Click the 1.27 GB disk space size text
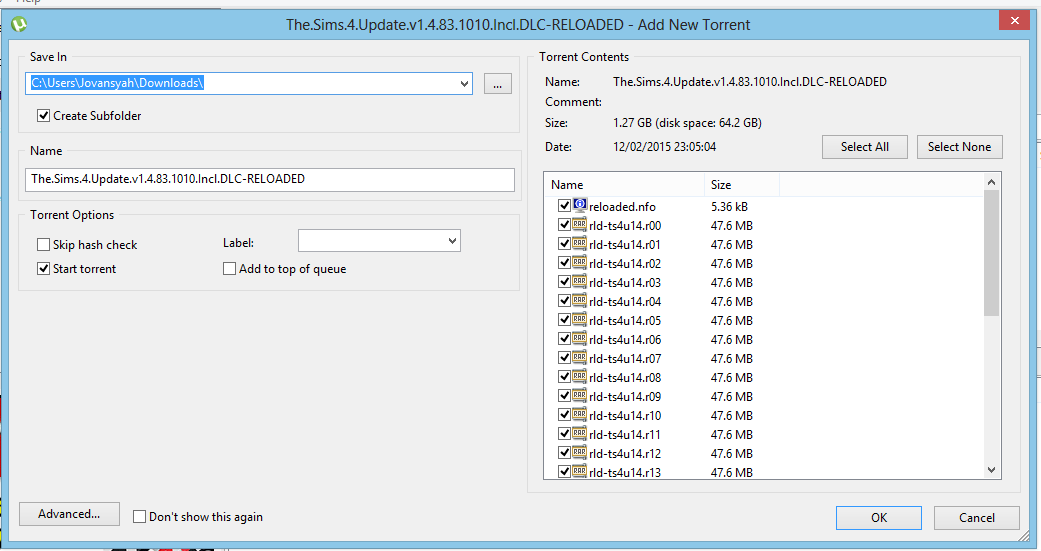This screenshot has height=551, width=1041. click(687, 123)
